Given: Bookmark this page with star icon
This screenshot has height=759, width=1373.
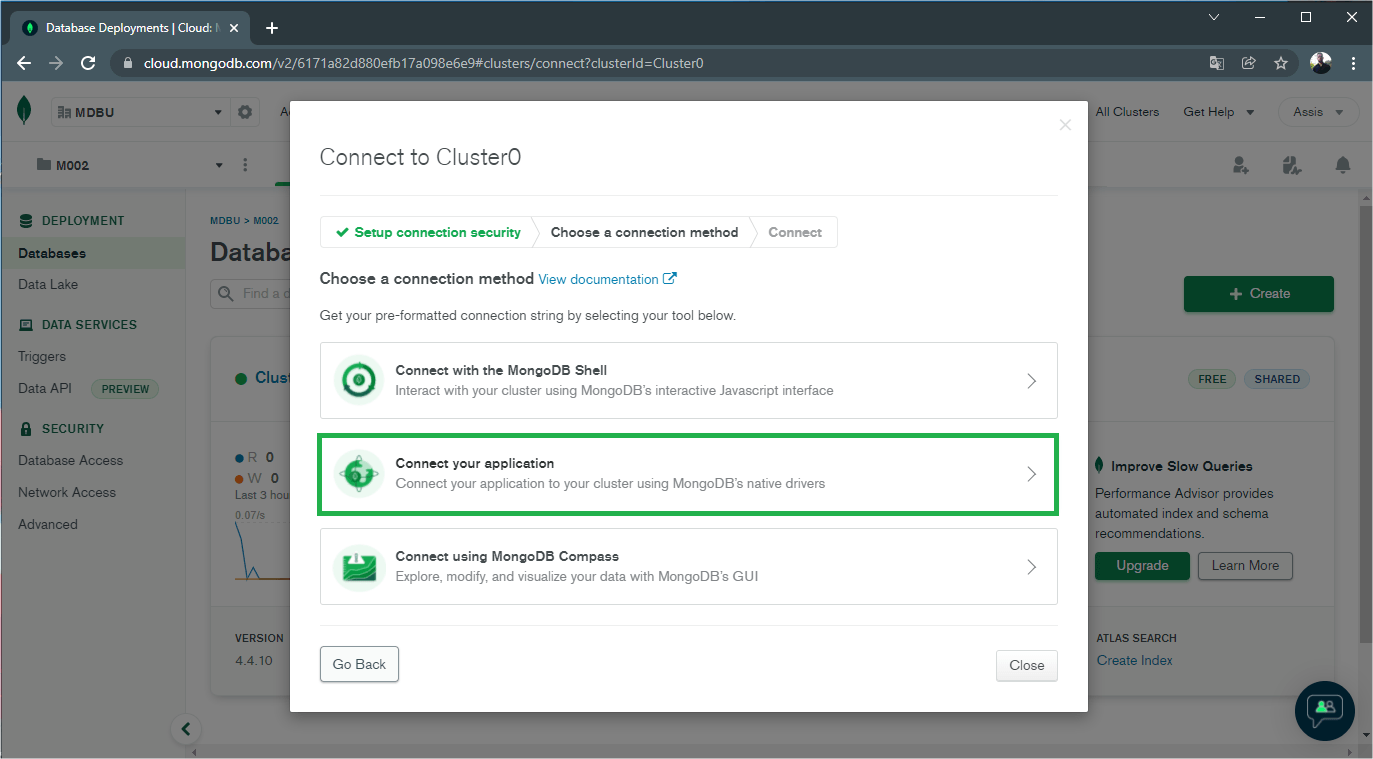Looking at the screenshot, I should click(x=1281, y=63).
